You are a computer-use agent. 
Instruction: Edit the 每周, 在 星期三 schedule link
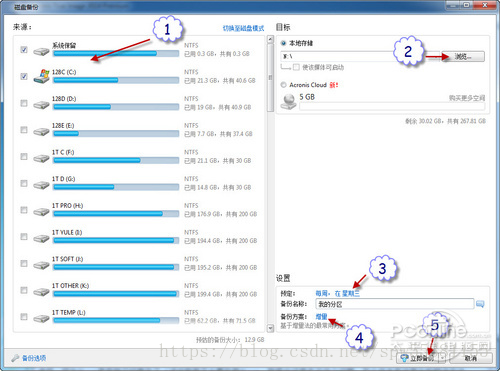pyautogui.click(x=338, y=293)
